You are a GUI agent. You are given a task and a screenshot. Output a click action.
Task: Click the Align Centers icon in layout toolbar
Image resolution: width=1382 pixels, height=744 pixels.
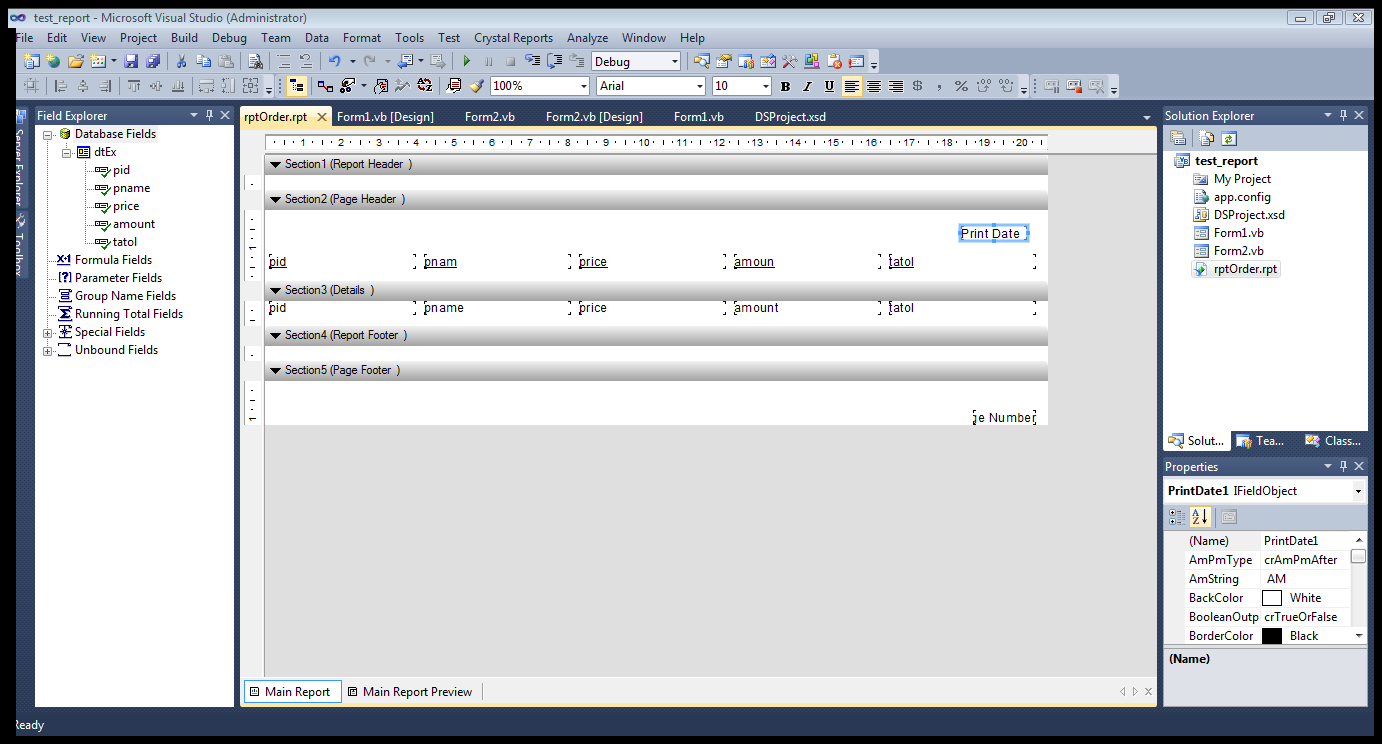[83, 86]
